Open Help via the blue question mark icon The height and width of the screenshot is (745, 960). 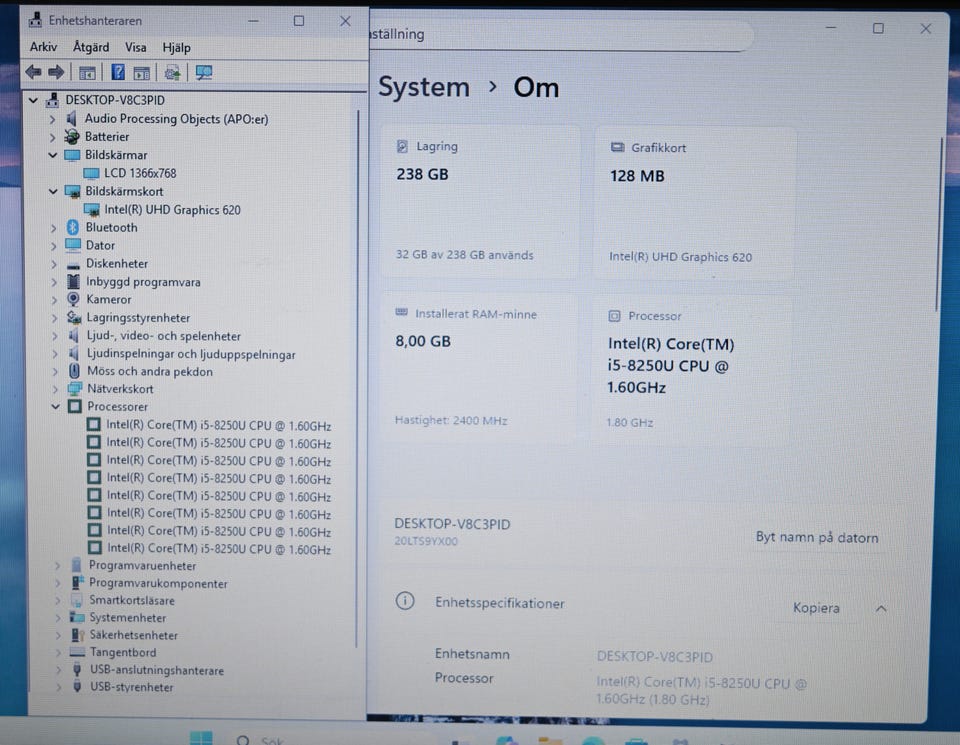tap(118, 72)
